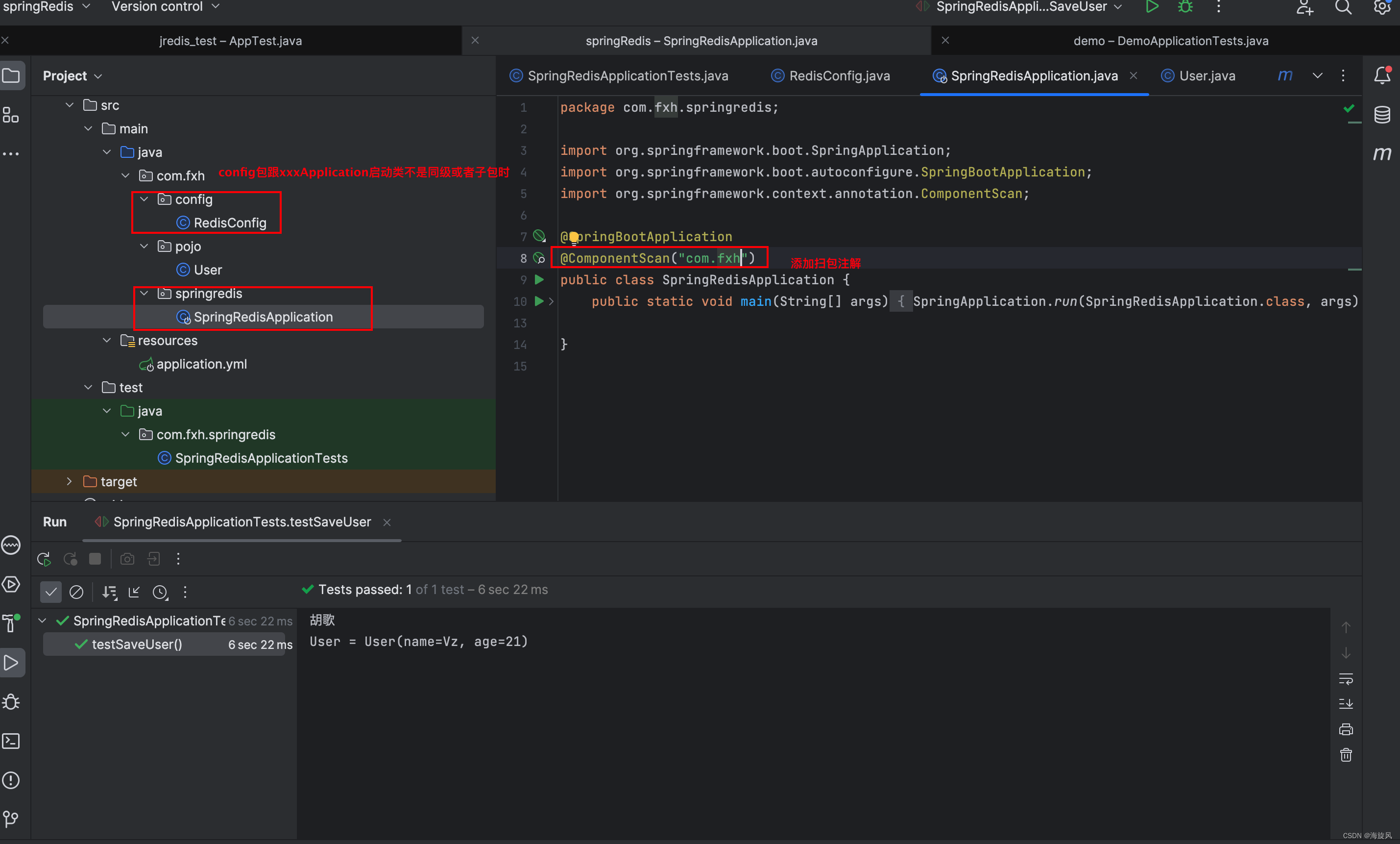Open the Terminal tool window
This screenshot has width=1400, height=844.
11,741
